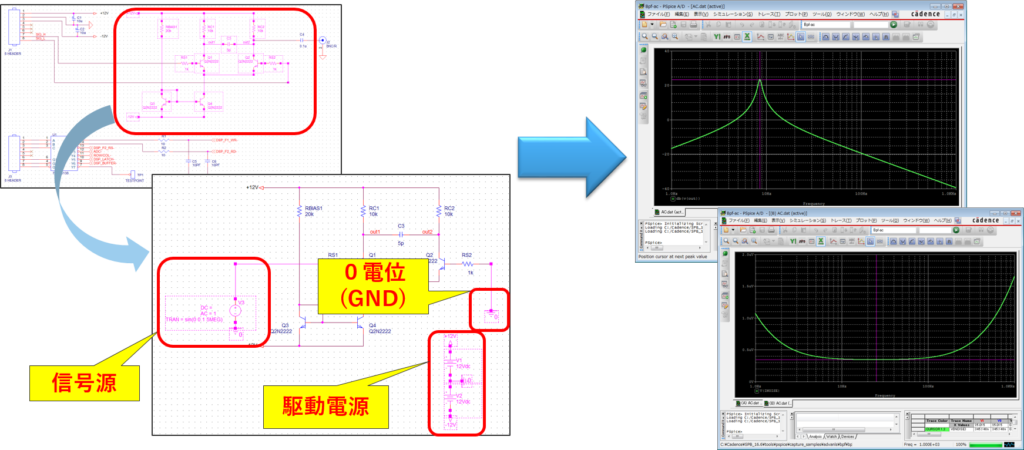This screenshot has width=1024, height=450.
Task: Toggle Log Y axis icon in lower window
Action: tap(793, 242)
